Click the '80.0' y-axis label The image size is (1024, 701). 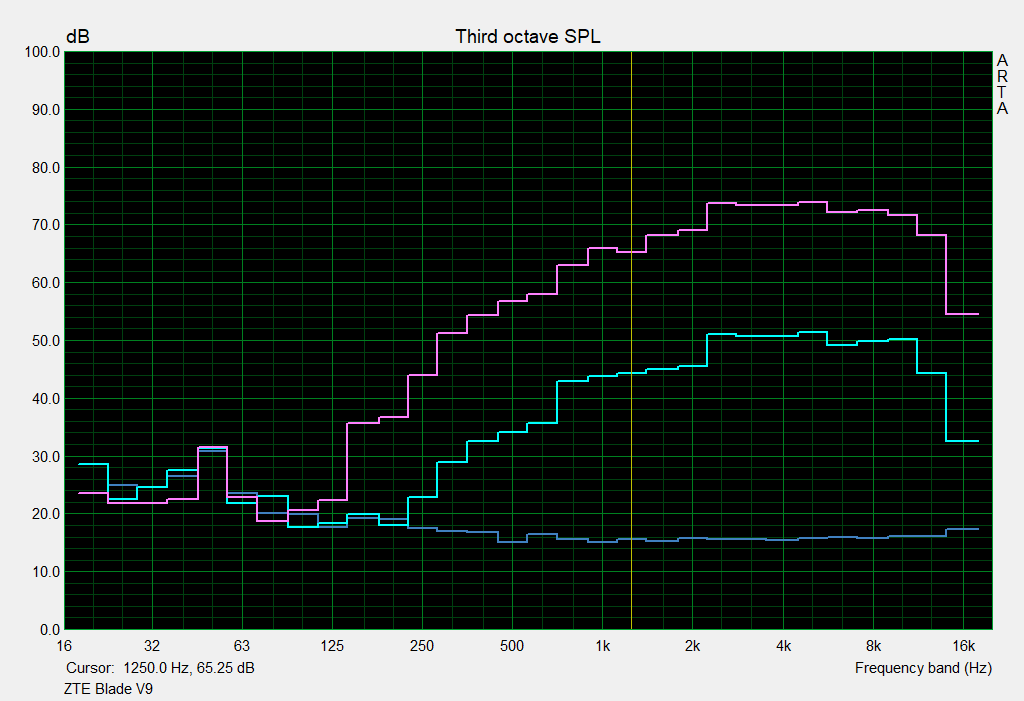46,168
